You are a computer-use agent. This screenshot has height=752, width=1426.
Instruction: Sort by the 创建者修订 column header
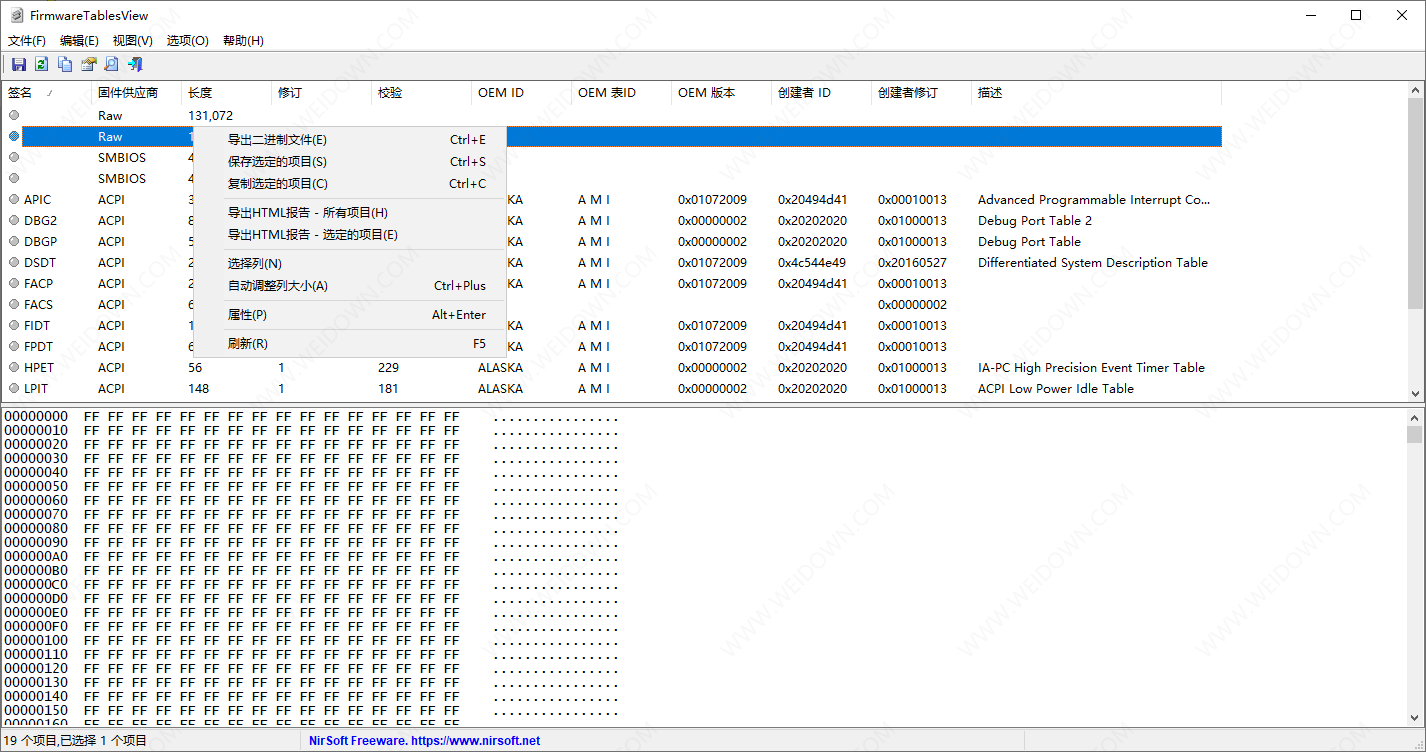point(922,93)
